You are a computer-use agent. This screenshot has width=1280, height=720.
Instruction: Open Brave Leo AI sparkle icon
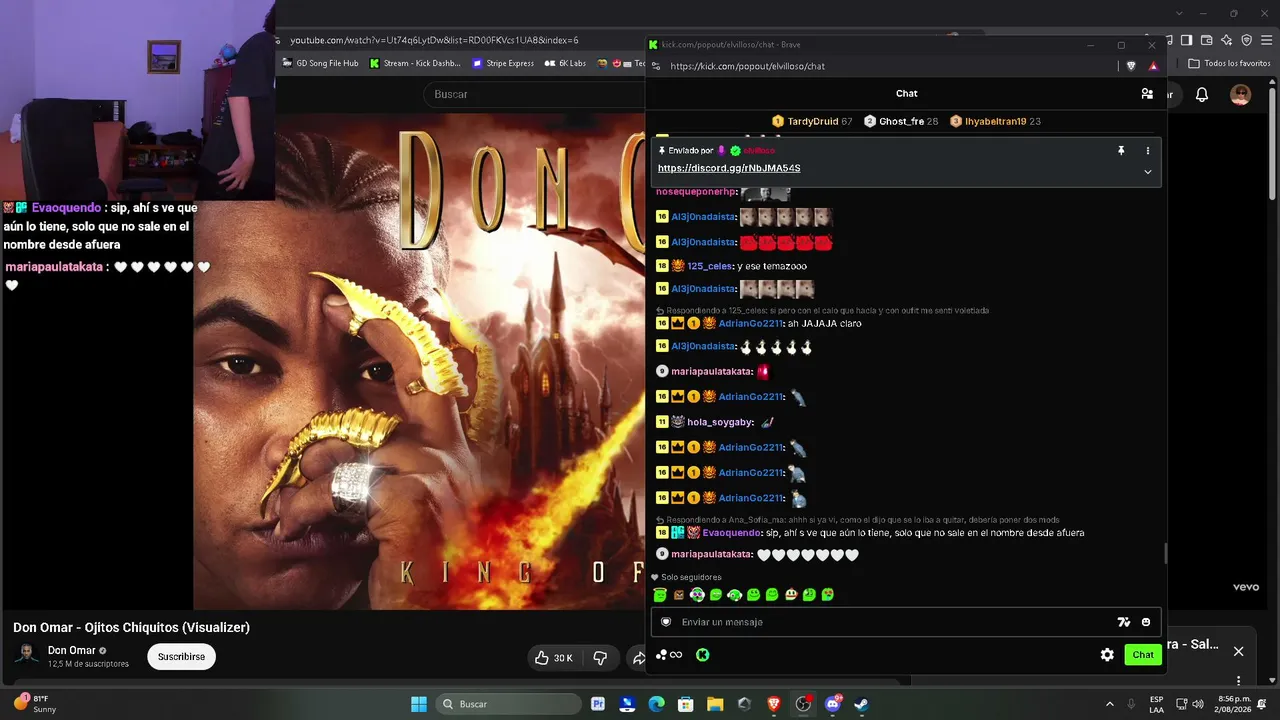click(x=1226, y=40)
